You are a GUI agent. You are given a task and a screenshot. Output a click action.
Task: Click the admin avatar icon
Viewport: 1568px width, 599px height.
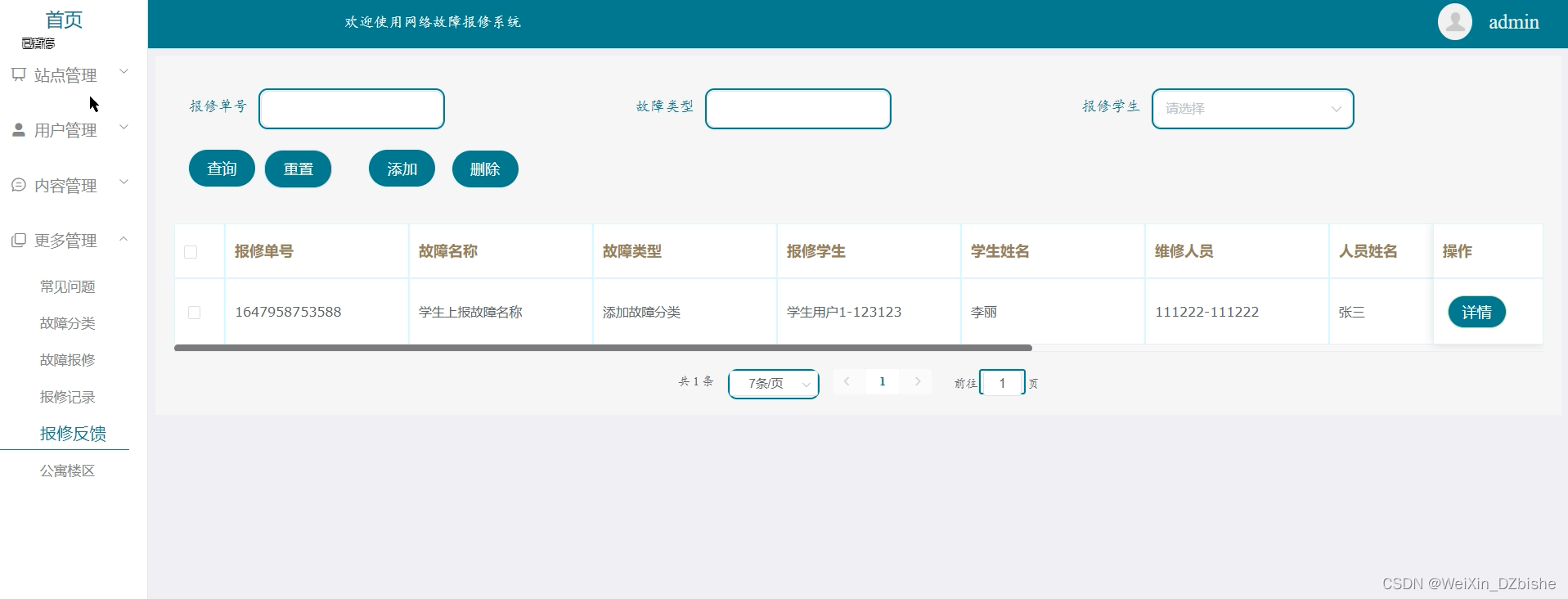click(x=1455, y=21)
